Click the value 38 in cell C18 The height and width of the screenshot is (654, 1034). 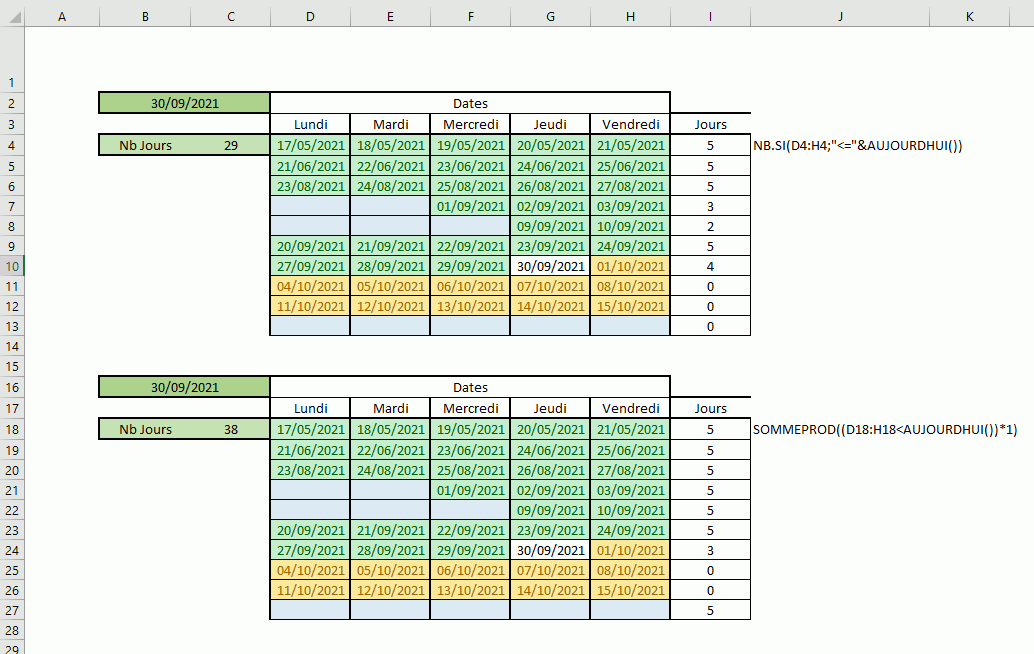pos(231,429)
